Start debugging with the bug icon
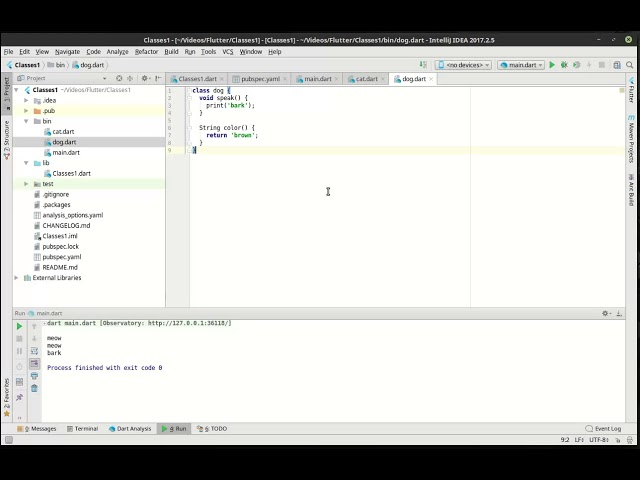The height and width of the screenshot is (480, 640). [564, 65]
